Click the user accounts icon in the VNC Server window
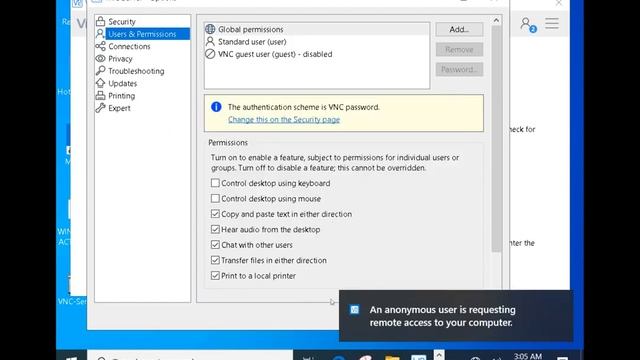This screenshot has width=640, height=360. coord(528,24)
